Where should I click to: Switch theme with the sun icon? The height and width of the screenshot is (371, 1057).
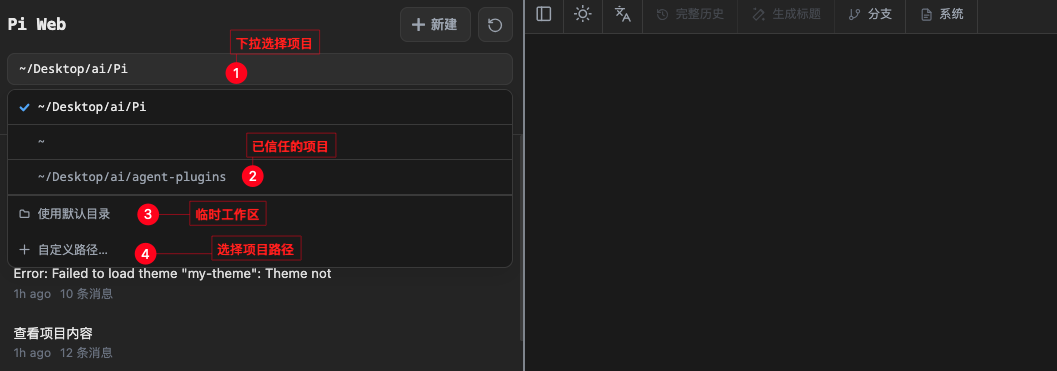pyautogui.click(x=582, y=13)
